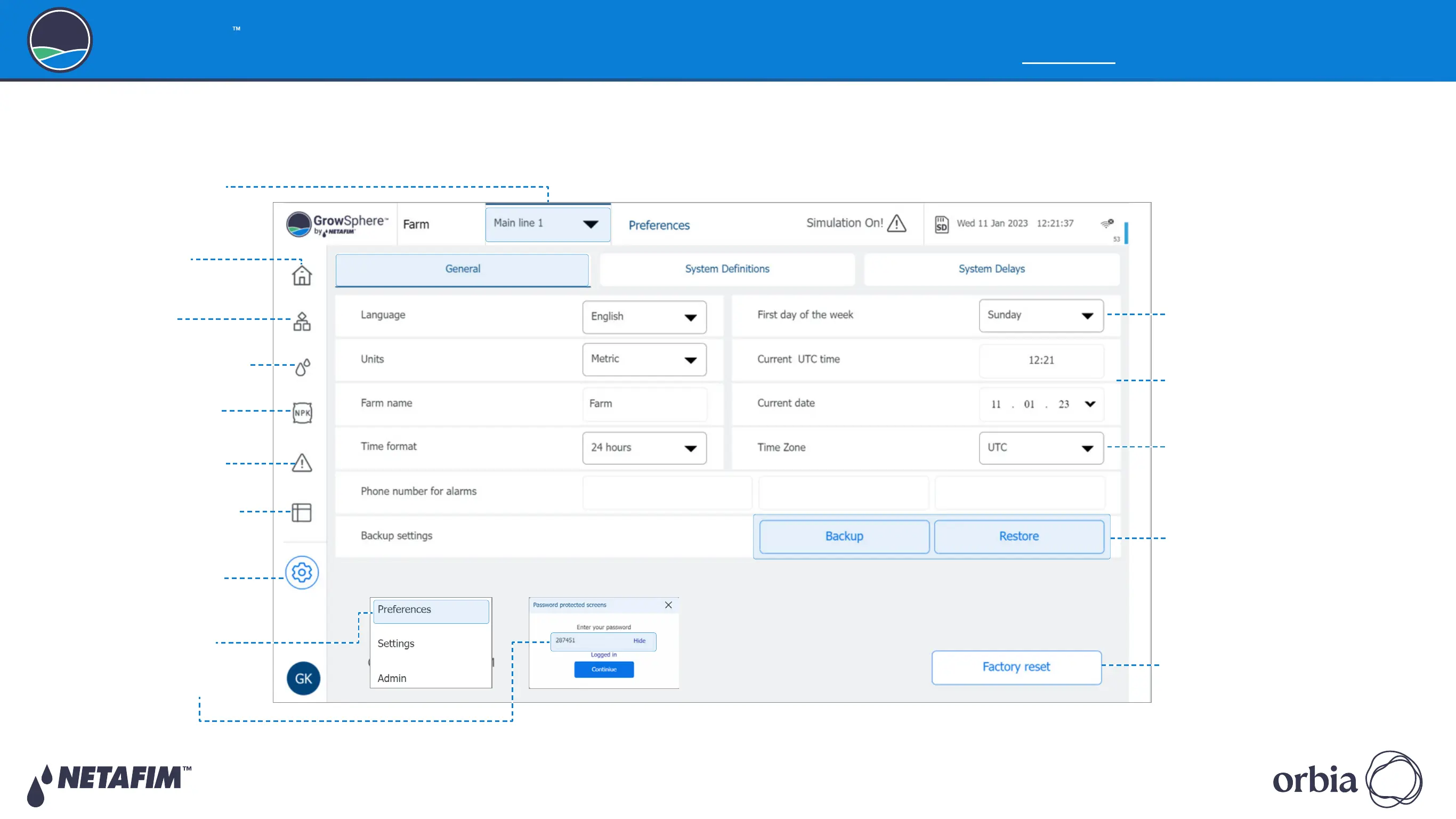Click the Logged in status text
The image size is (1456, 819).
(x=604, y=655)
